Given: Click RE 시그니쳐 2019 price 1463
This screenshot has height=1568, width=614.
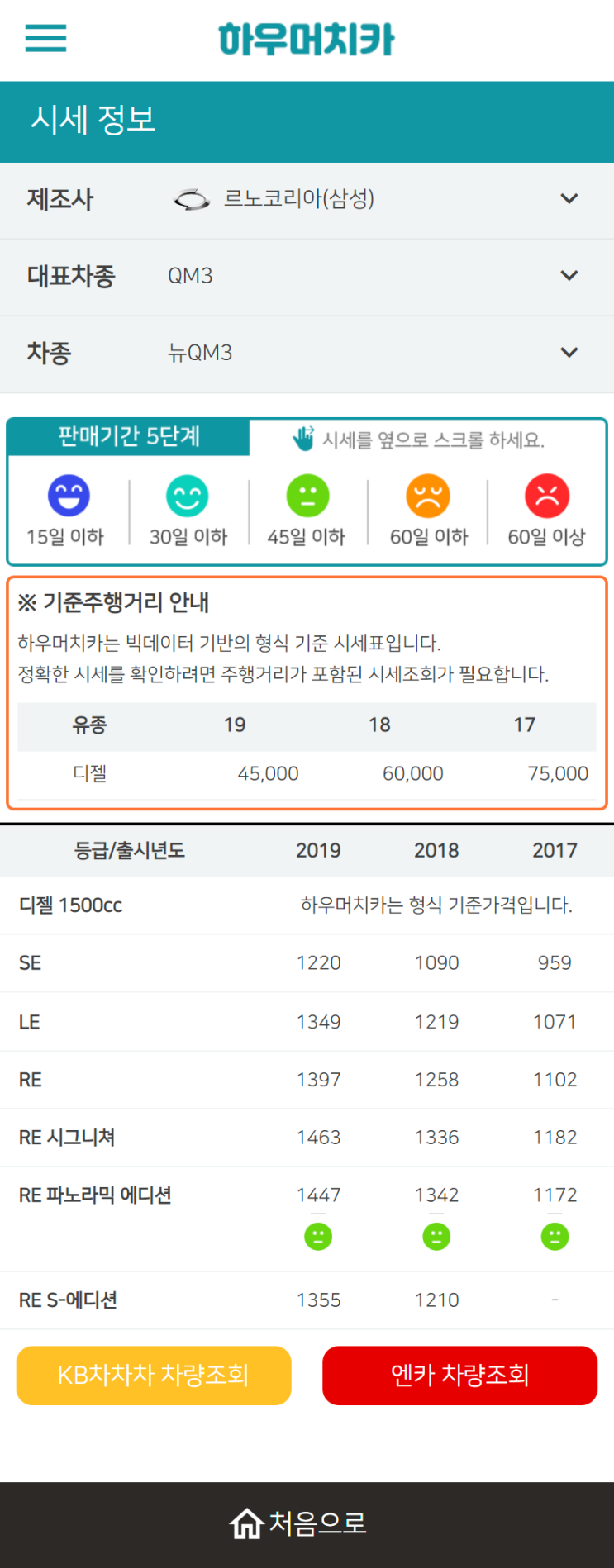Looking at the screenshot, I should tap(318, 1138).
